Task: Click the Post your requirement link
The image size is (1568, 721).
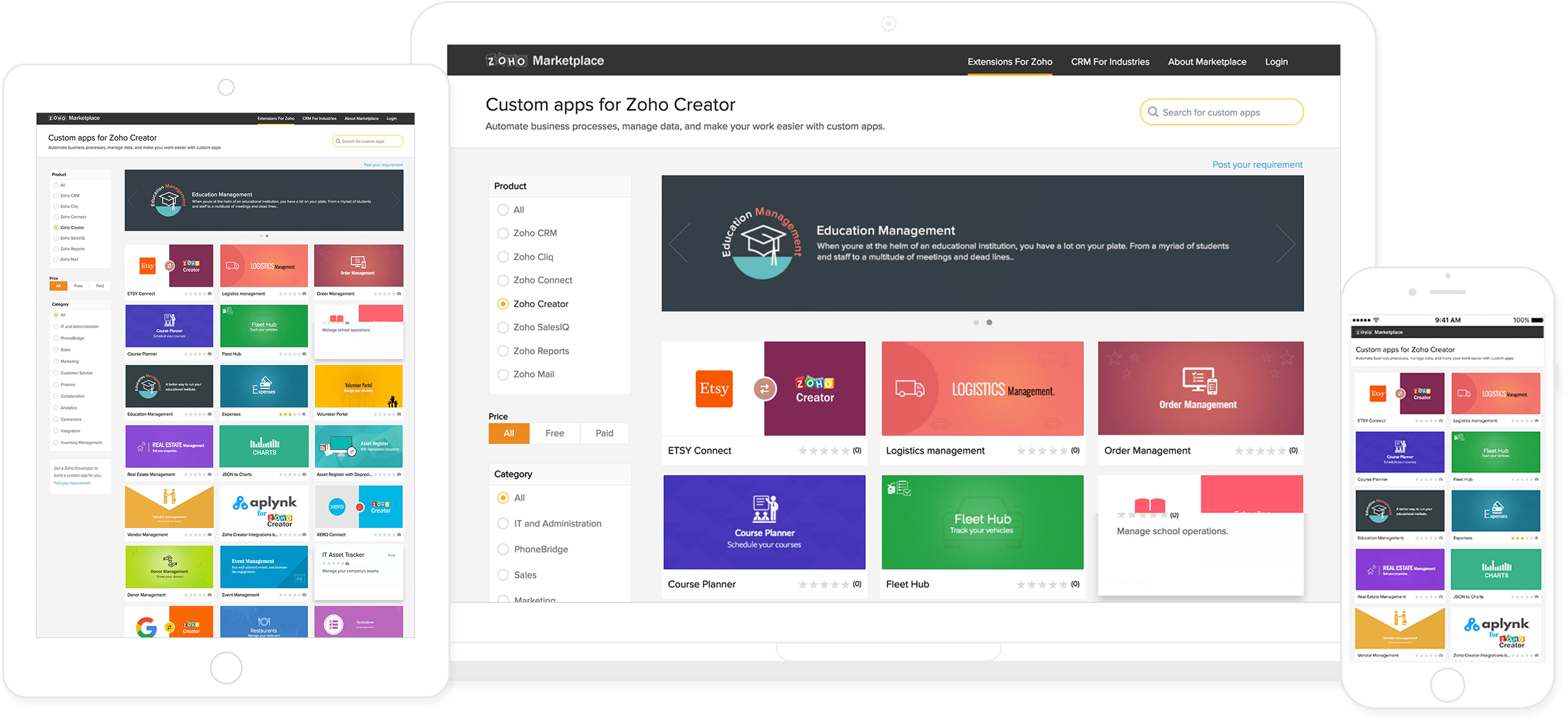Action: pos(1257,165)
